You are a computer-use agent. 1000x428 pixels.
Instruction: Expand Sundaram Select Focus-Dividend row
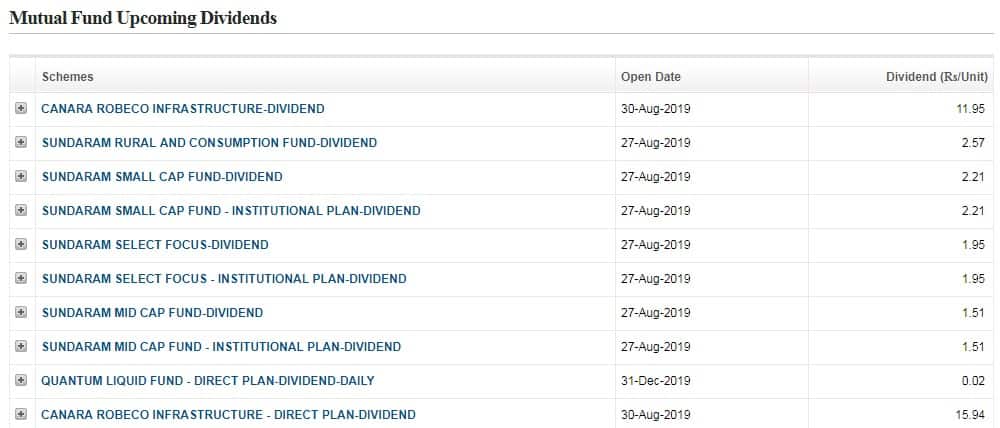21,244
